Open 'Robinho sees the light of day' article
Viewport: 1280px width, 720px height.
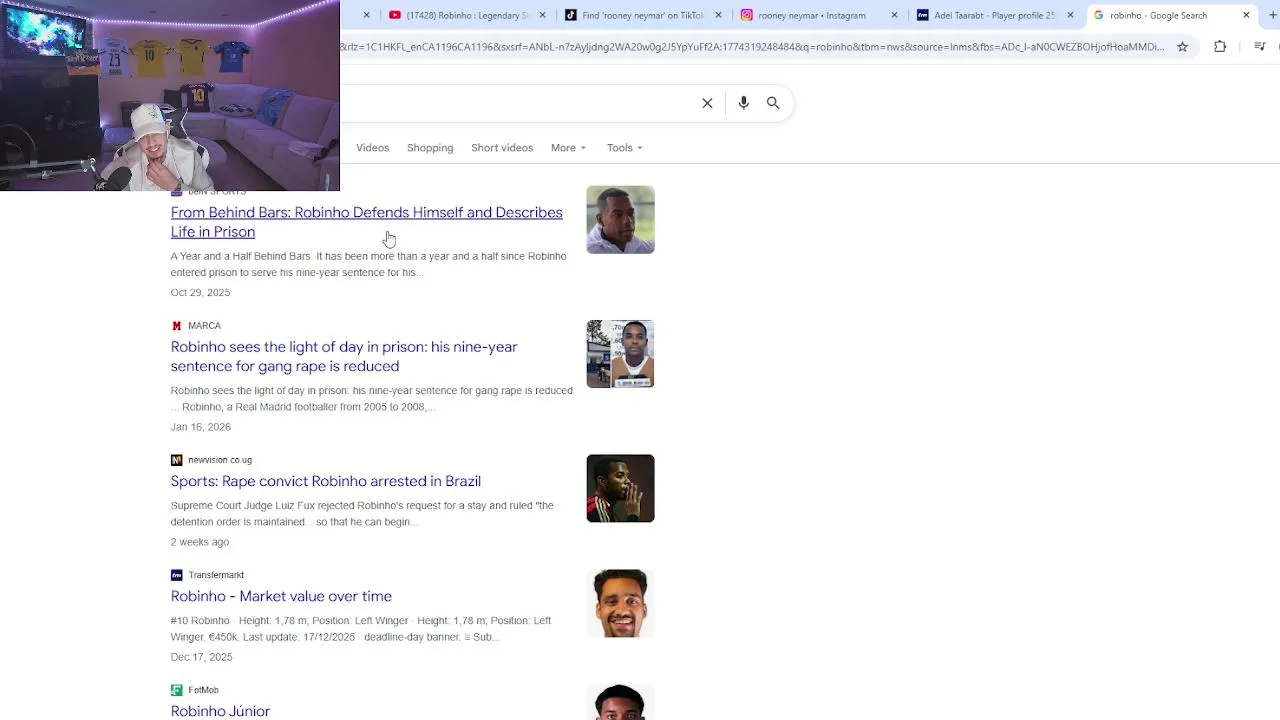pyautogui.click(x=343, y=356)
